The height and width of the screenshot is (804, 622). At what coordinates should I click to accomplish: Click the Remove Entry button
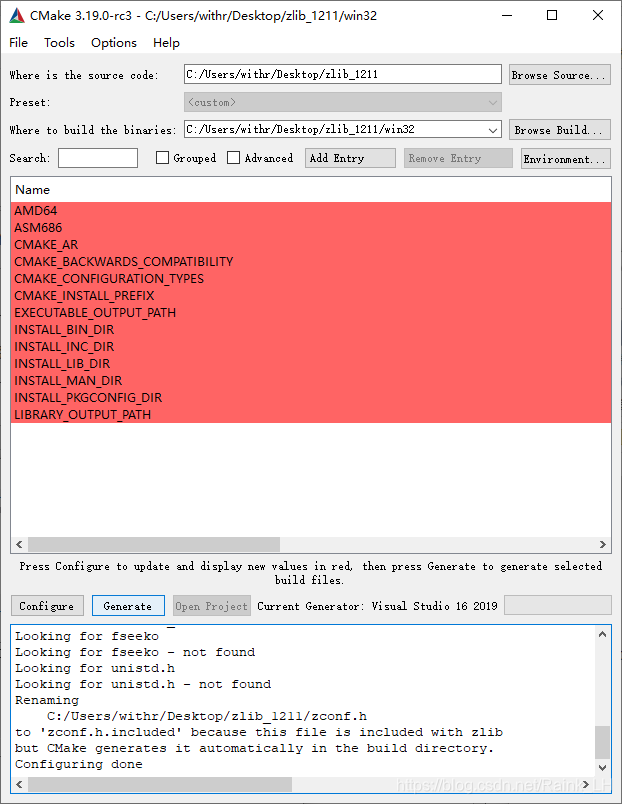click(458, 158)
